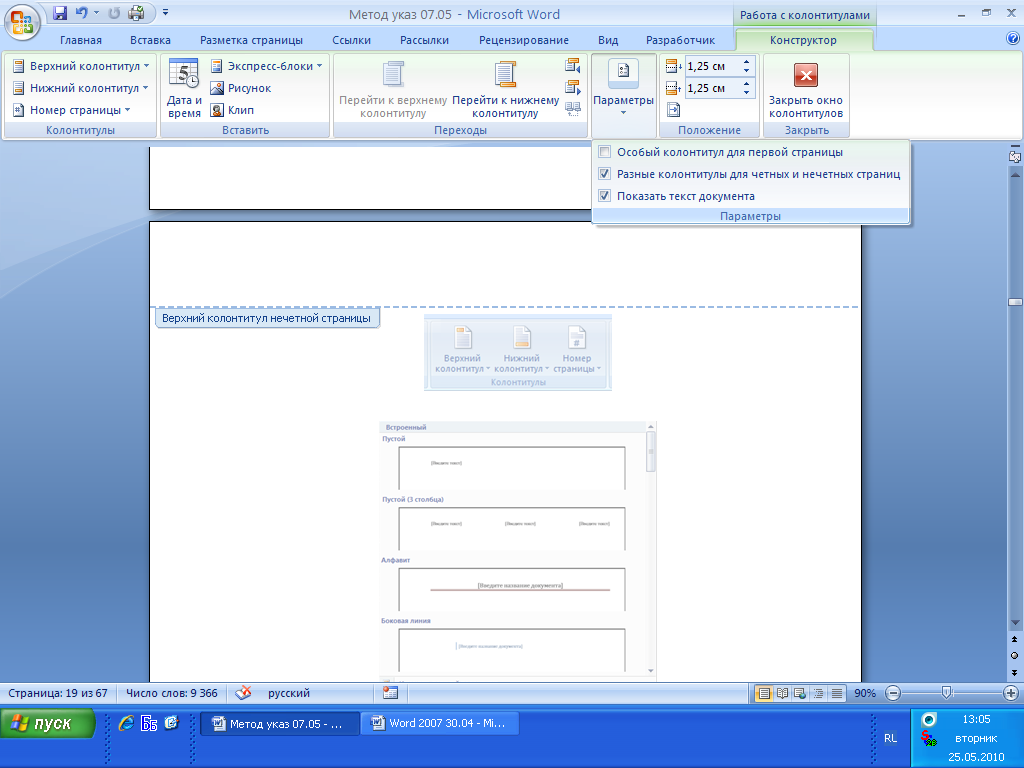Switch to Outline view icon
Image resolution: width=1024 pixels, height=768 pixels.
(818, 694)
